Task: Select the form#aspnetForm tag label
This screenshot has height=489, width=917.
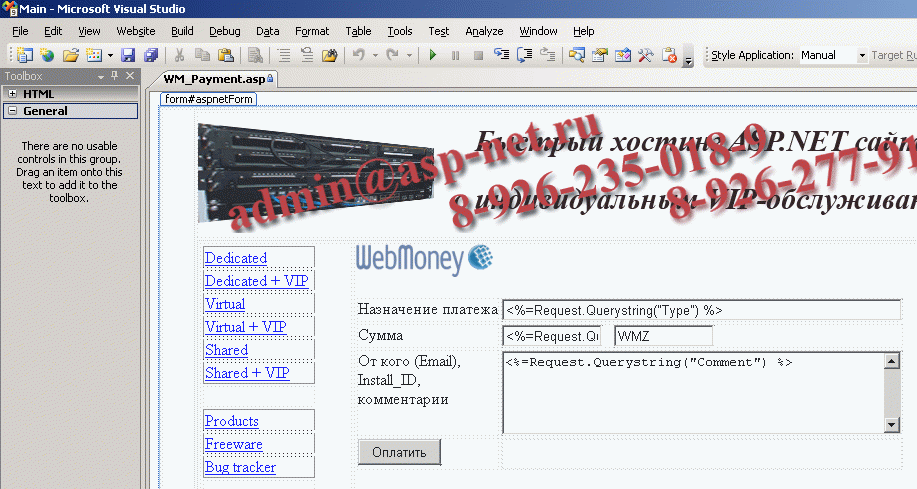Action: (x=208, y=99)
